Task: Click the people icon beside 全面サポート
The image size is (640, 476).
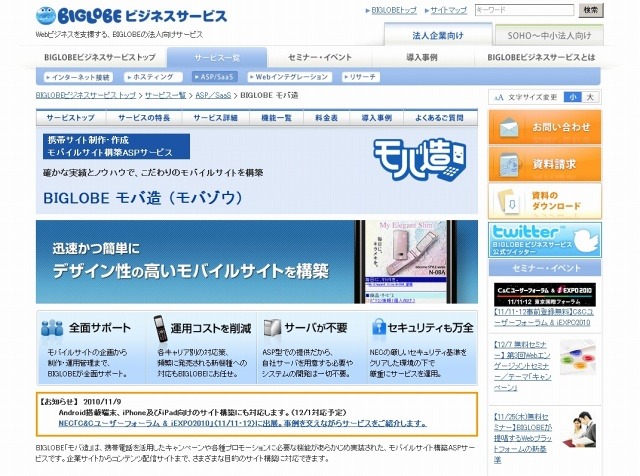Action: coord(52,329)
